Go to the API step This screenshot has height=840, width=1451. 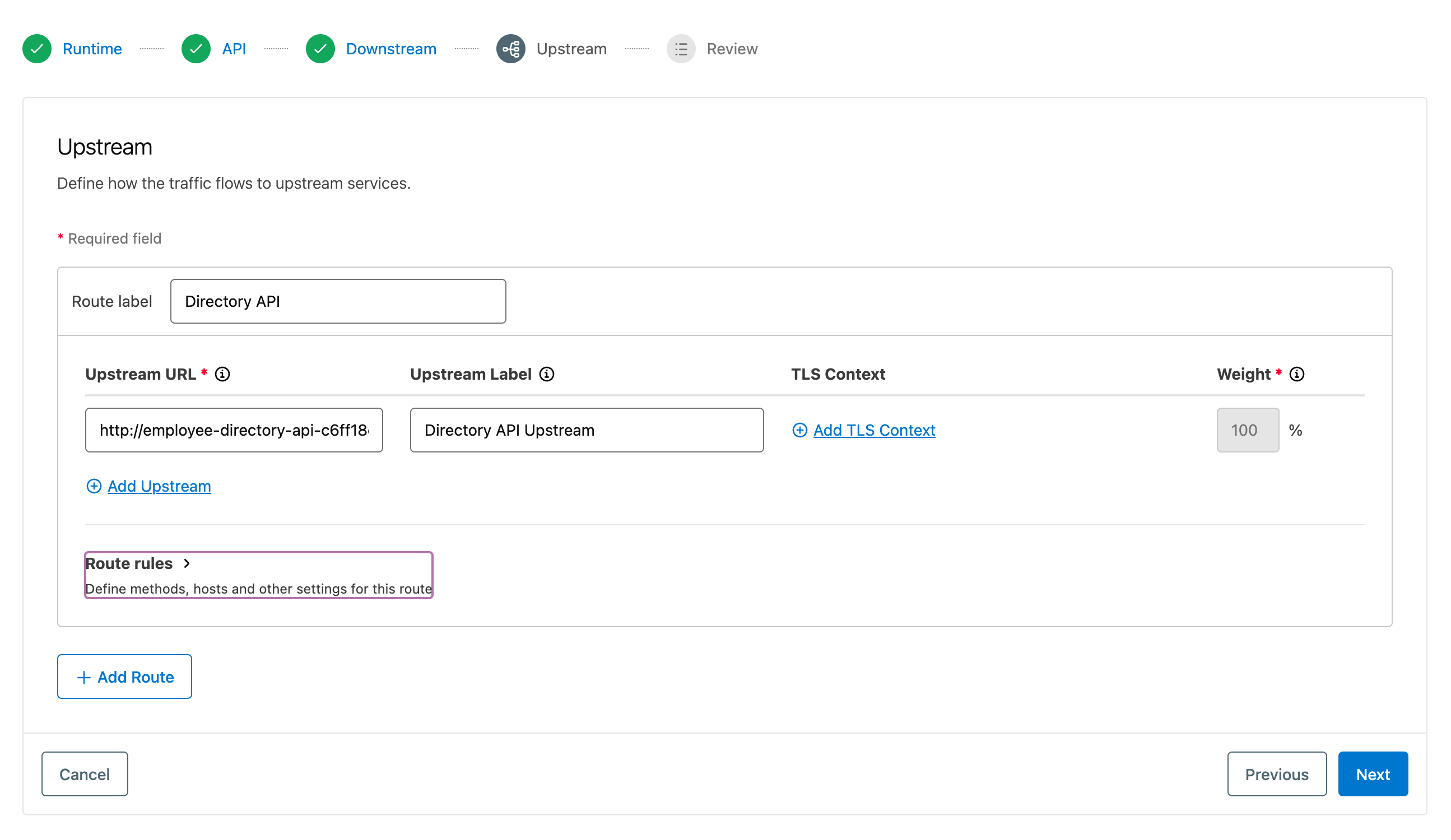[x=234, y=49]
